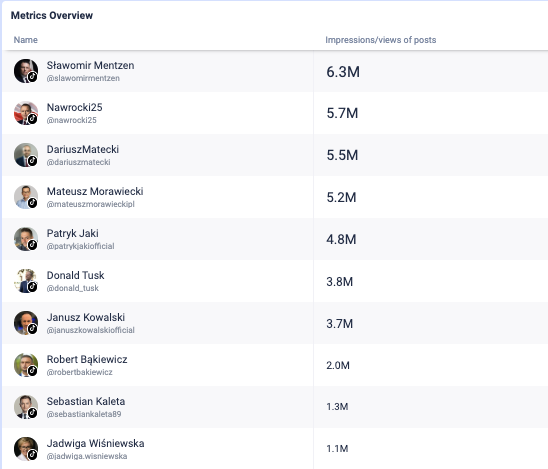This screenshot has height=469, width=548.
Task: Click Mateusz Morawiecki's profile avatar
Action: coord(26,197)
